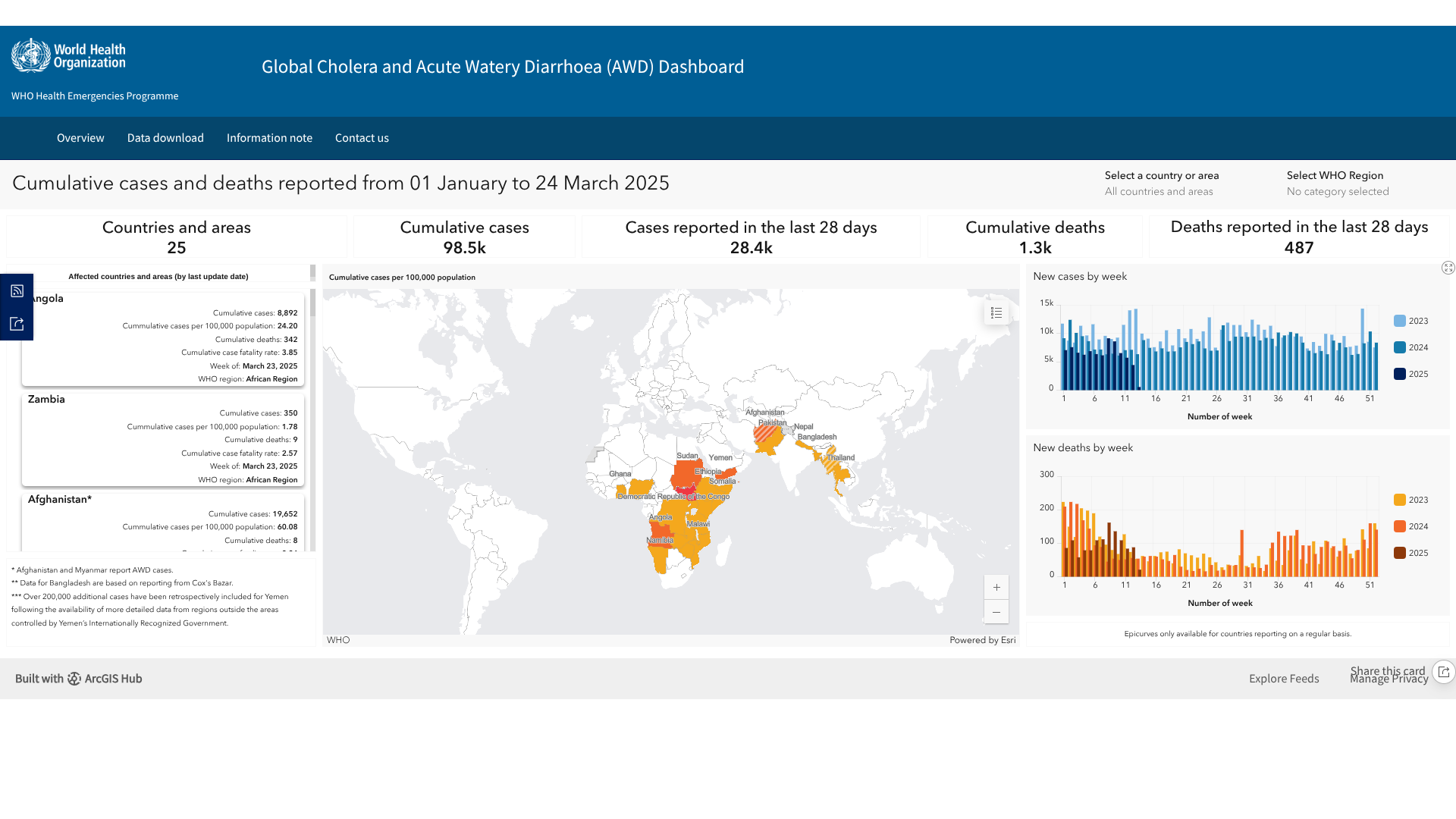Click the share icon in left sidebar
The height and width of the screenshot is (819, 1456).
point(17,325)
